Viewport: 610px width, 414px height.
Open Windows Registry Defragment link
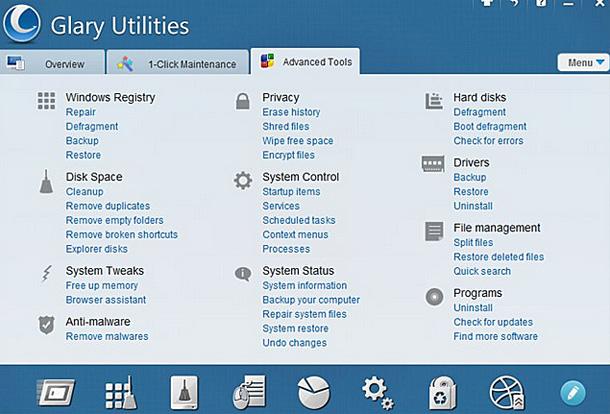point(92,126)
